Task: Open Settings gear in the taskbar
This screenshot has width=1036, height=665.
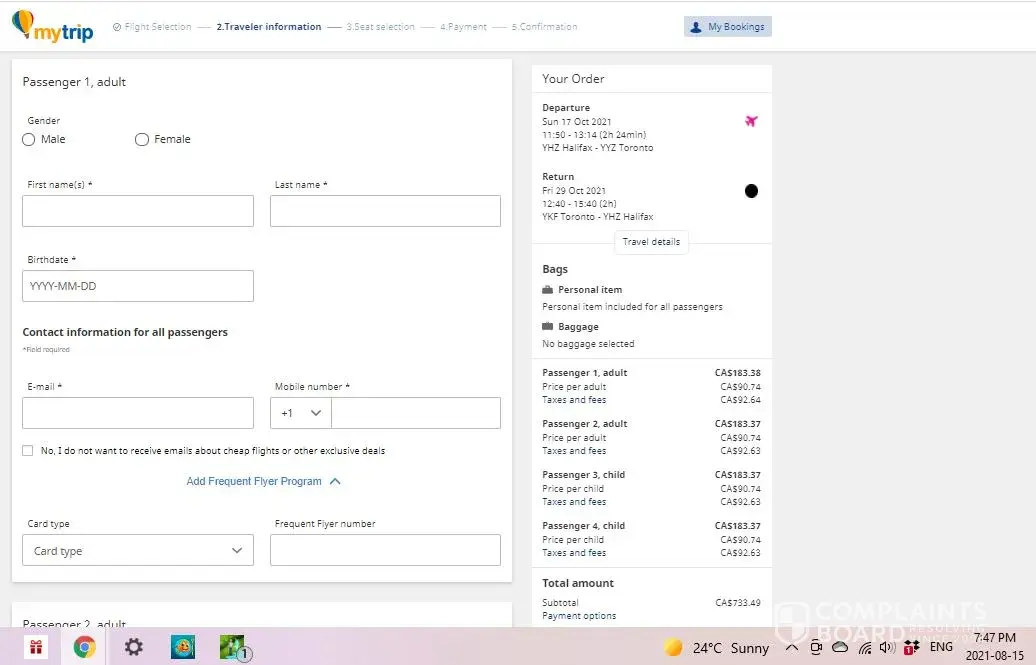Action: (x=133, y=647)
